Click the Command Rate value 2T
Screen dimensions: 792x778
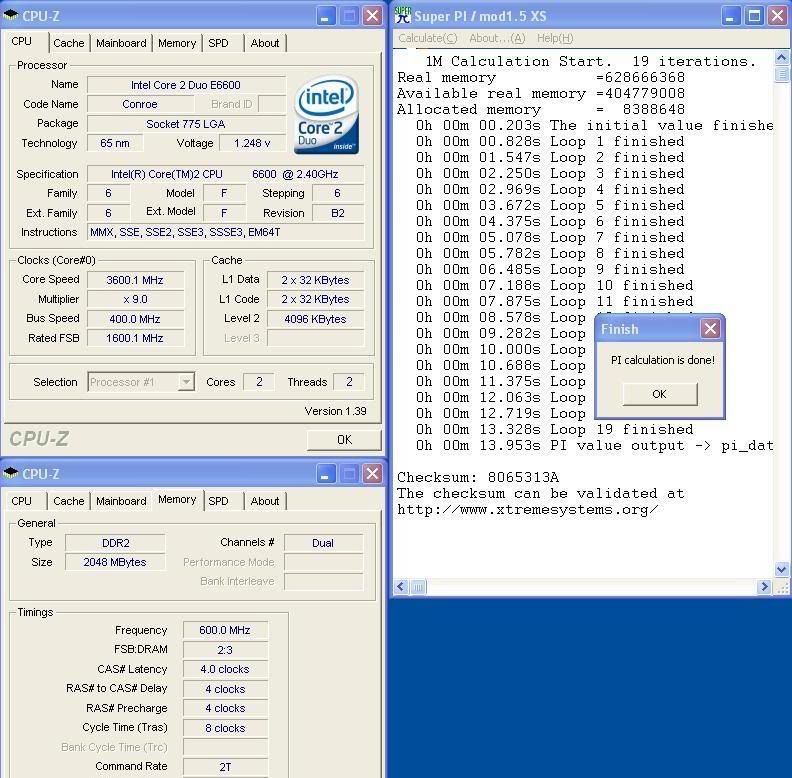pyautogui.click(x=225, y=766)
